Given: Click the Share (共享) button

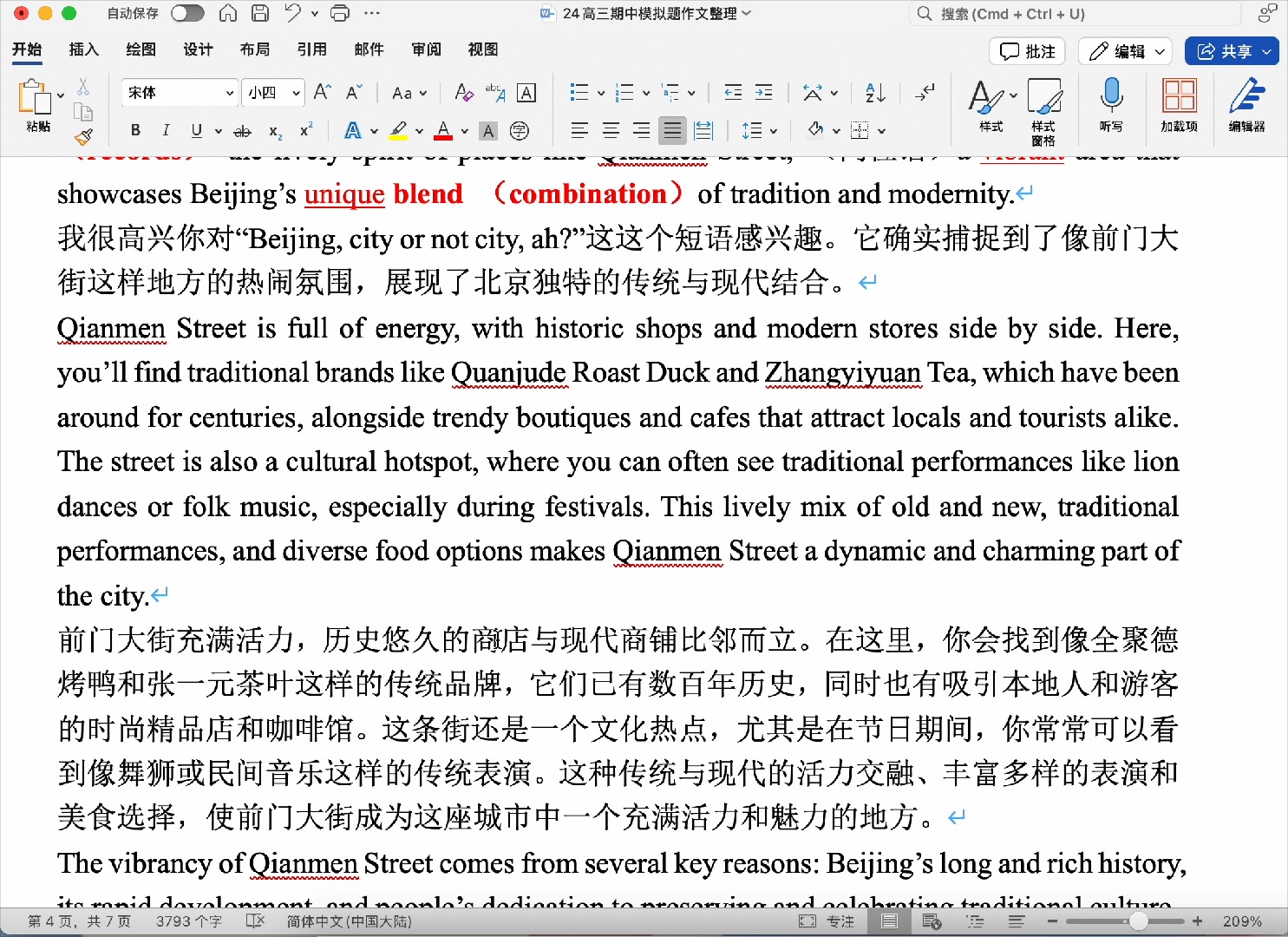Looking at the screenshot, I should [x=1232, y=51].
